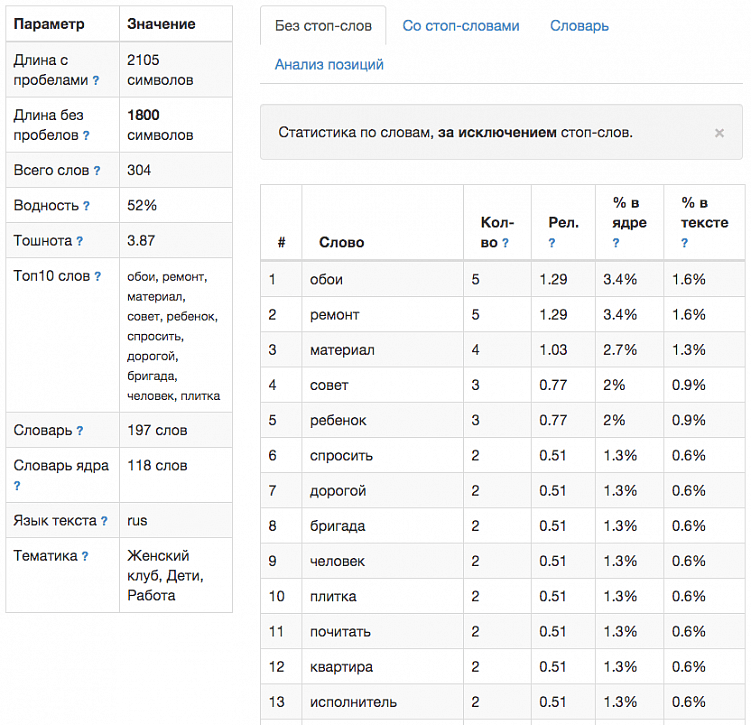Click help icon under Рел. column header
Image resolution: width=751 pixels, height=725 pixels.
(x=552, y=243)
